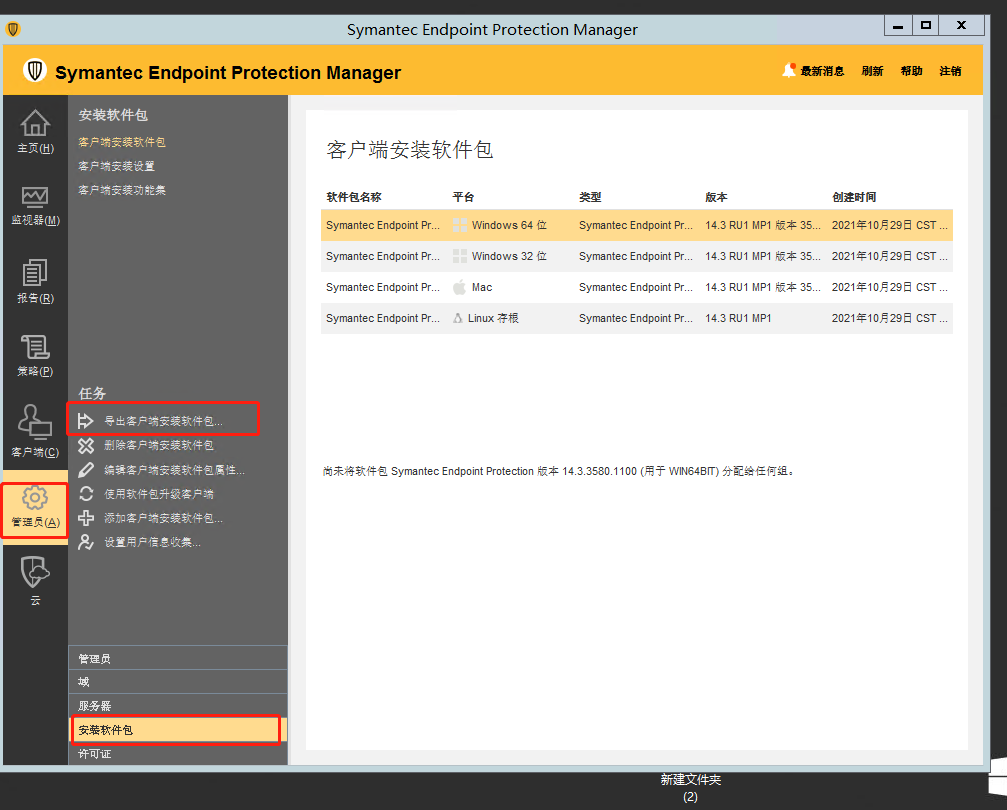Click the Symantec shield logo in header
This screenshot has height=810, width=1007.
35,71
